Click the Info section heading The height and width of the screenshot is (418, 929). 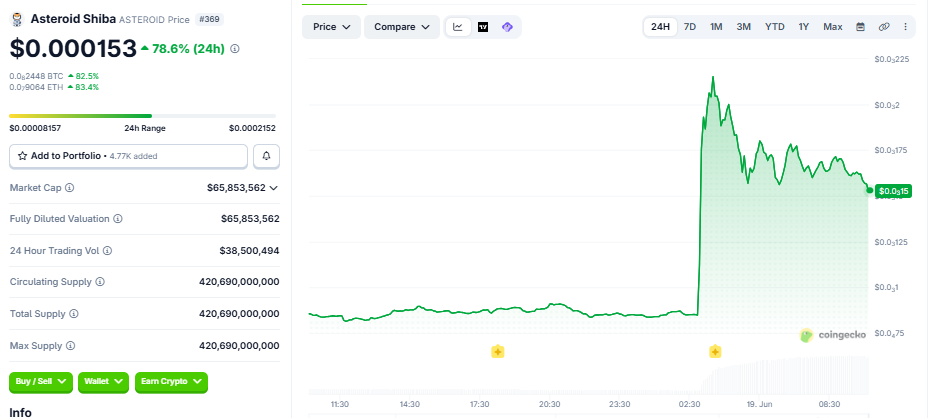click(x=21, y=412)
